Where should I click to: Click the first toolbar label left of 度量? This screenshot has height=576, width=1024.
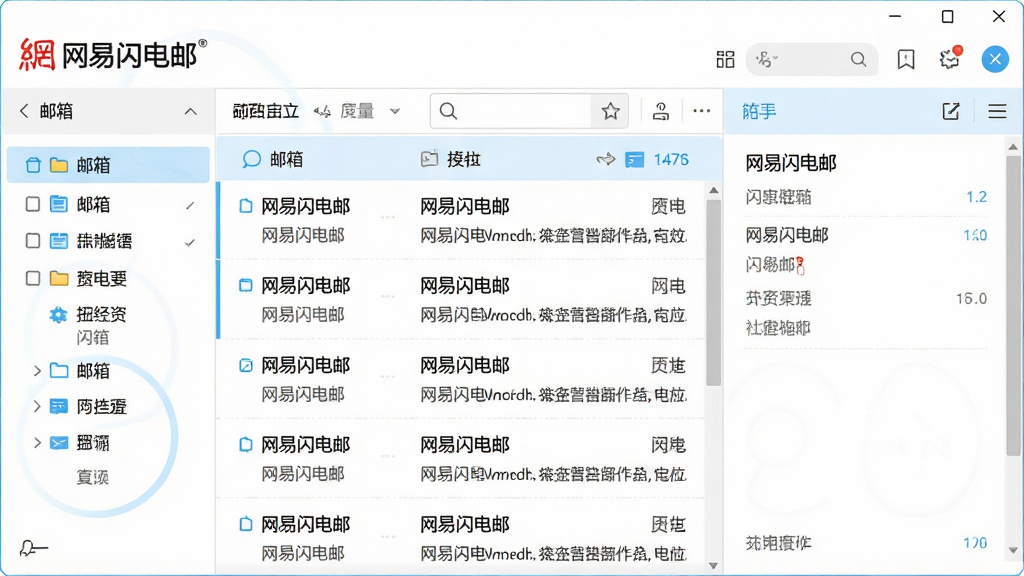click(266, 112)
